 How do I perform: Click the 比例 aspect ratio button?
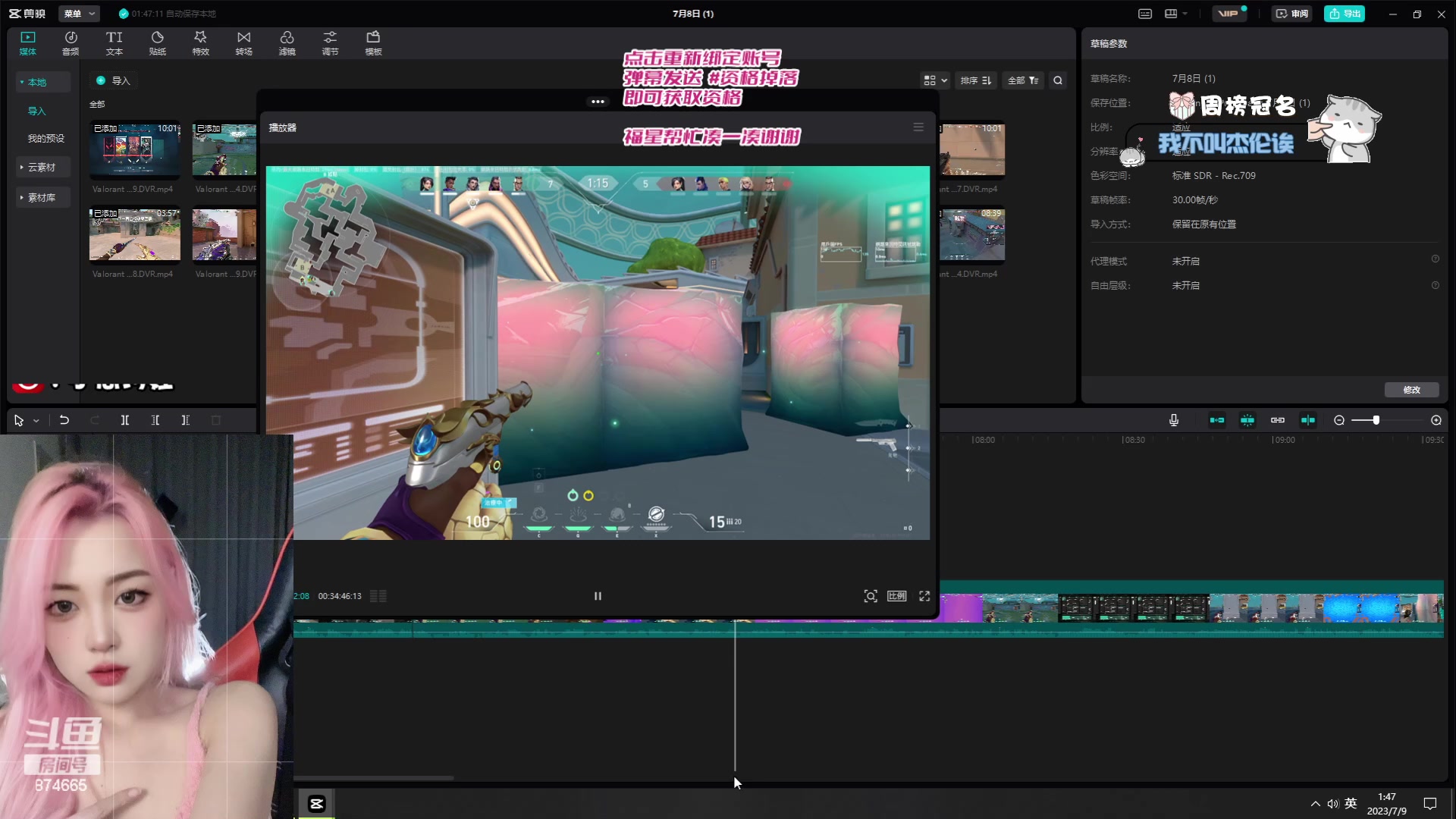coord(897,596)
